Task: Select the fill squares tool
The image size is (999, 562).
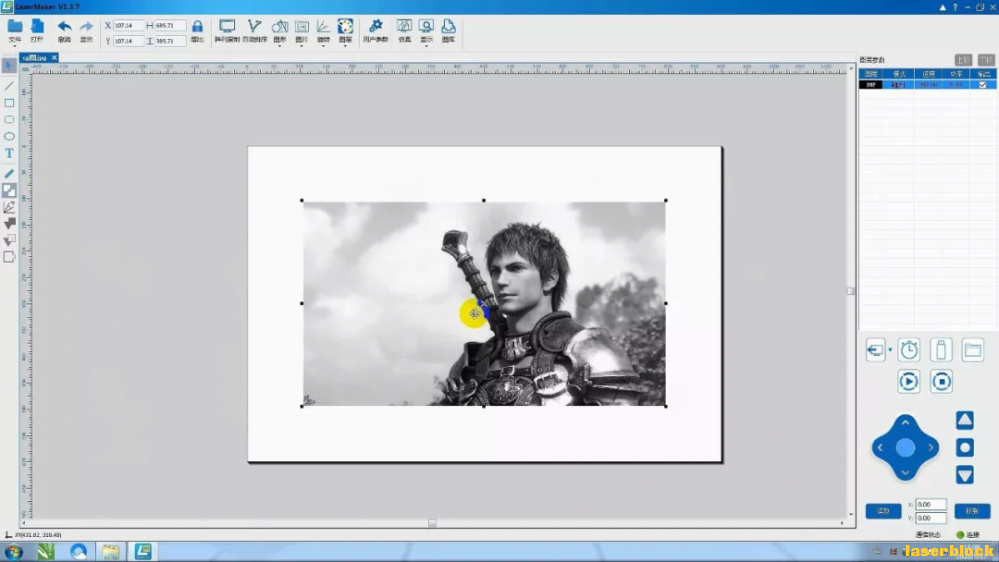Action: pyautogui.click(x=9, y=190)
